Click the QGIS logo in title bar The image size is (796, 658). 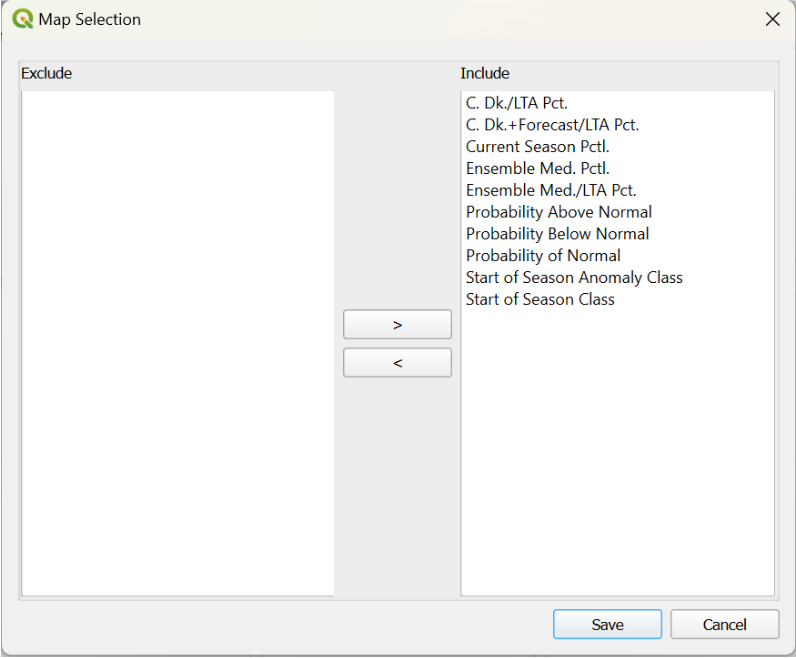(22, 19)
